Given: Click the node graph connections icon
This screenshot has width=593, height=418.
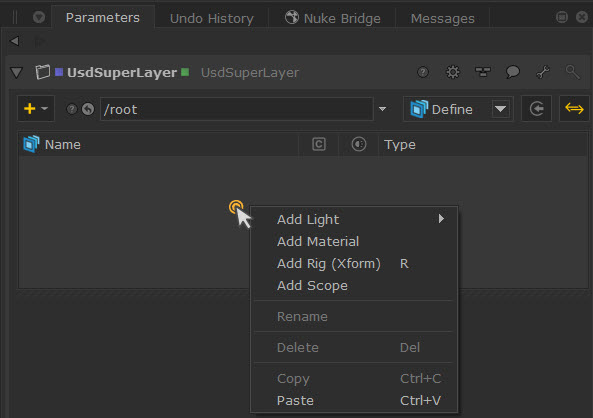Looking at the screenshot, I should (x=483, y=72).
